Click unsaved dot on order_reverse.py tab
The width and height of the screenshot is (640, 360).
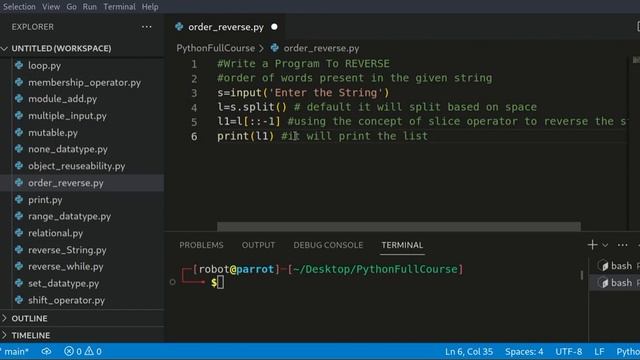274,27
